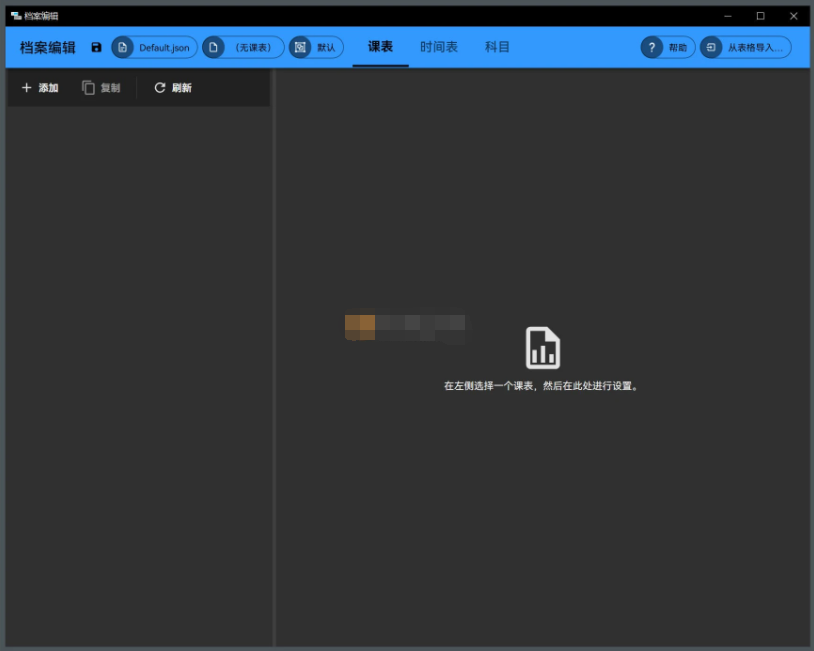Switch to the 科目 tab
814x651 pixels.
[497, 46]
